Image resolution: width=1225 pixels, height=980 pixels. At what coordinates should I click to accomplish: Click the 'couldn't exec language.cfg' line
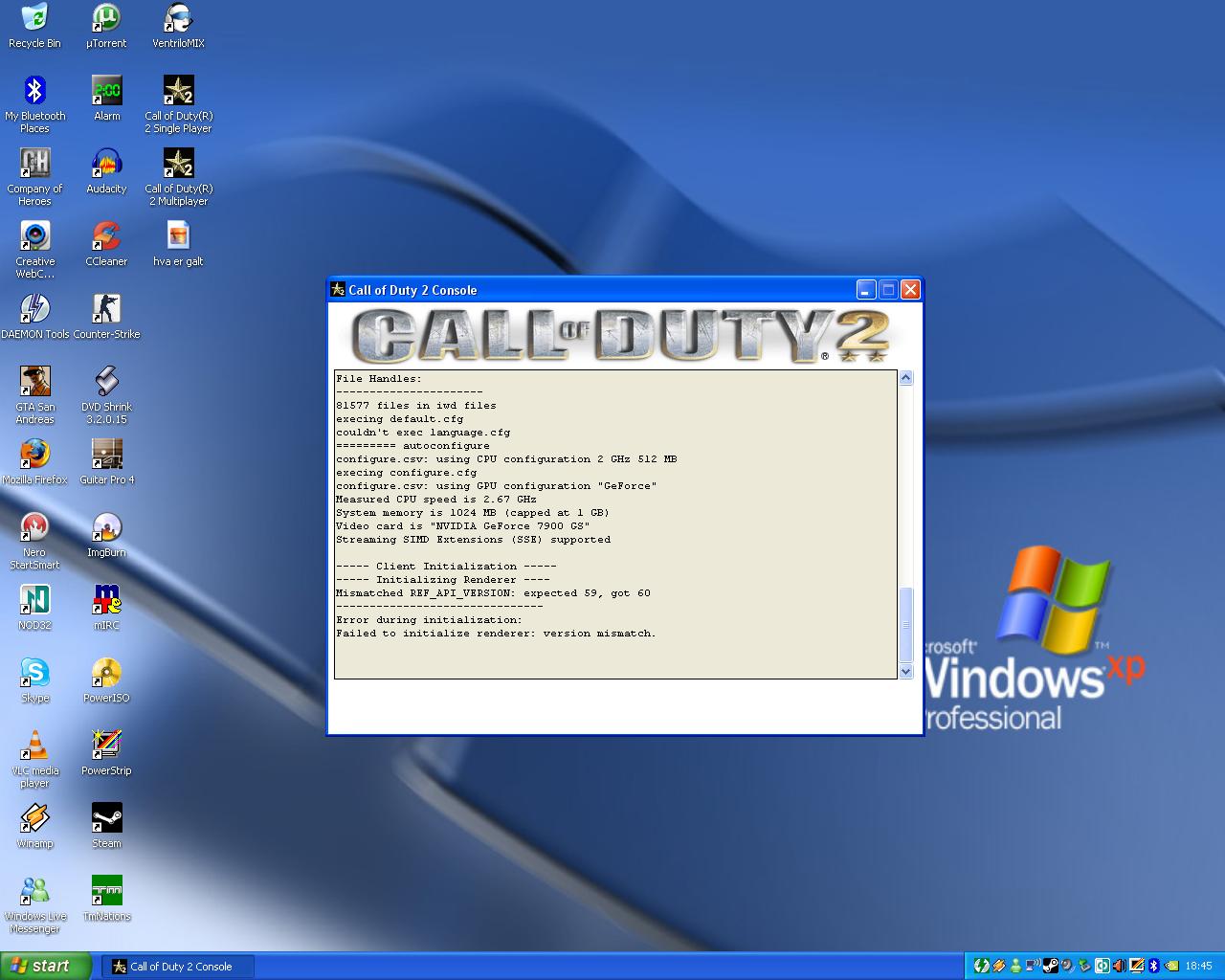coord(423,433)
